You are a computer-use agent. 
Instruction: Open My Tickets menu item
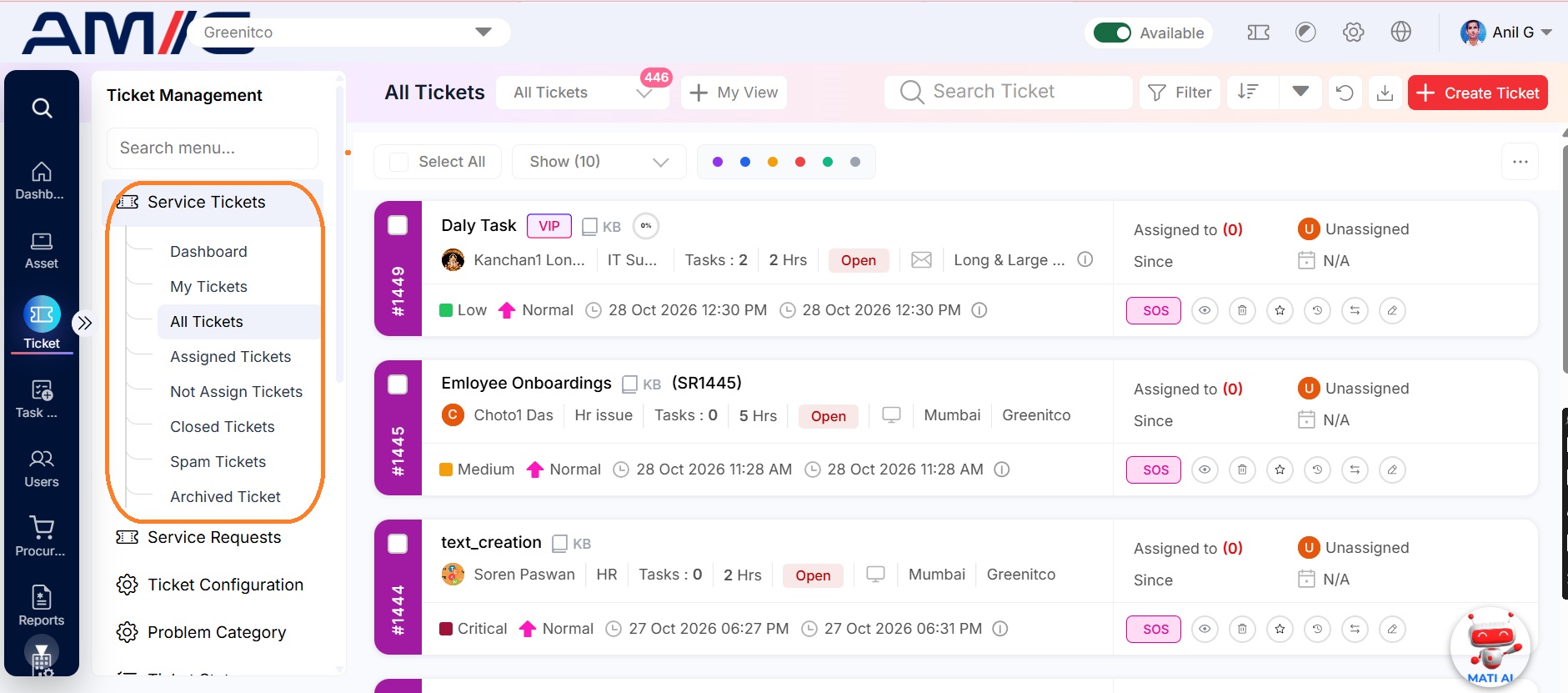(x=208, y=287)
